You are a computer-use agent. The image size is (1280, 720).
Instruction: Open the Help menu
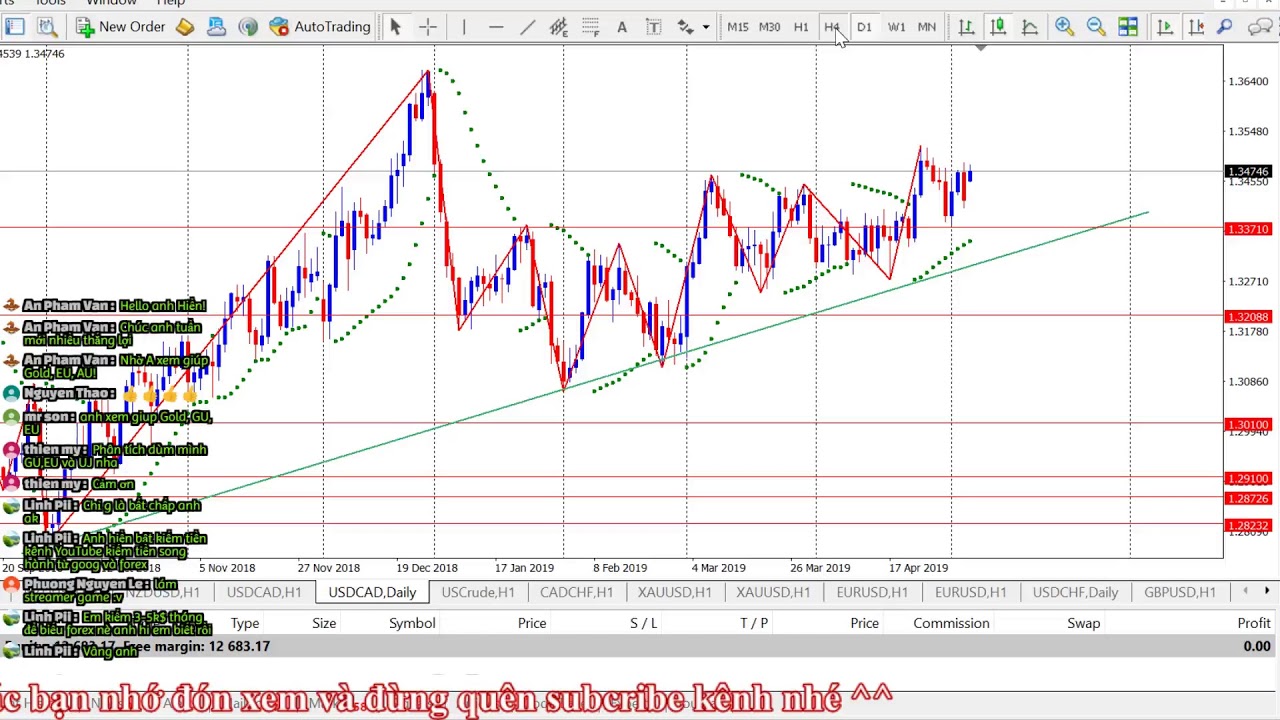click(171, 3)
